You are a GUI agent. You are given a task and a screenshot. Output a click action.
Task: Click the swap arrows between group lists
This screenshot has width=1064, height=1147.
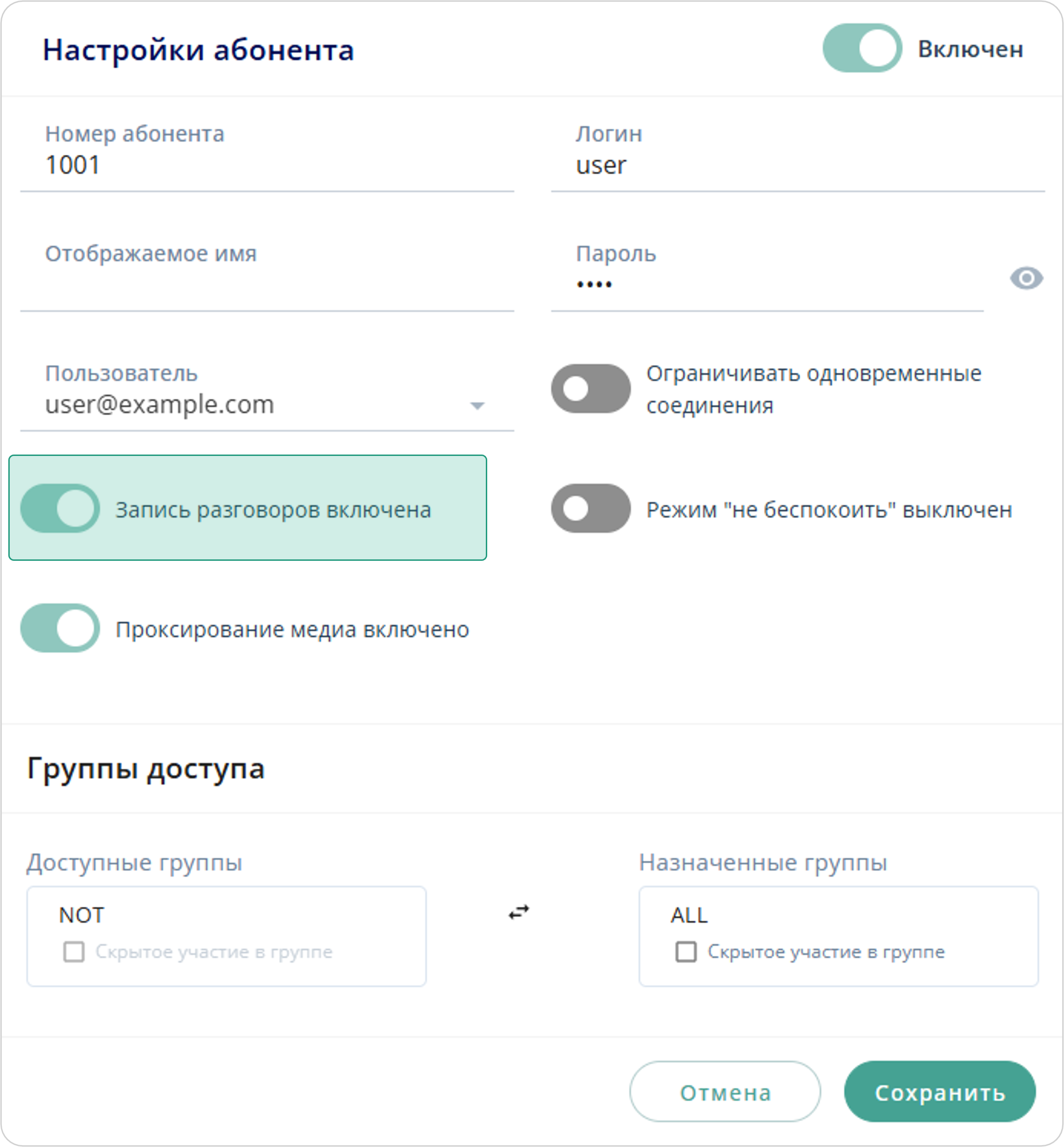point(519,912)
